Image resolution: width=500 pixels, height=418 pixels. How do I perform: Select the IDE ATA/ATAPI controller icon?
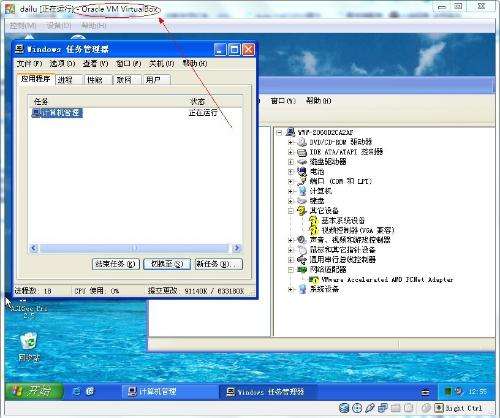coord(302,152)
